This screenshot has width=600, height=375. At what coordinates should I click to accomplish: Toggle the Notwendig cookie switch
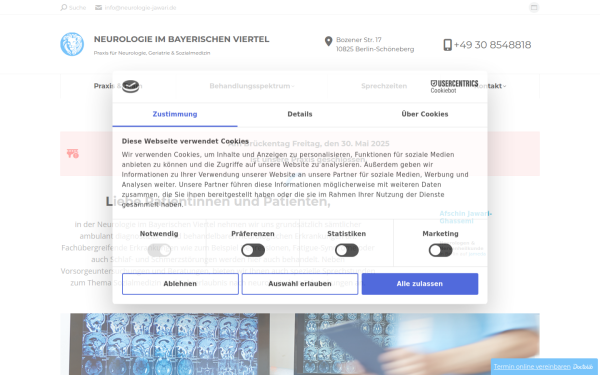[x=159, y=251]
